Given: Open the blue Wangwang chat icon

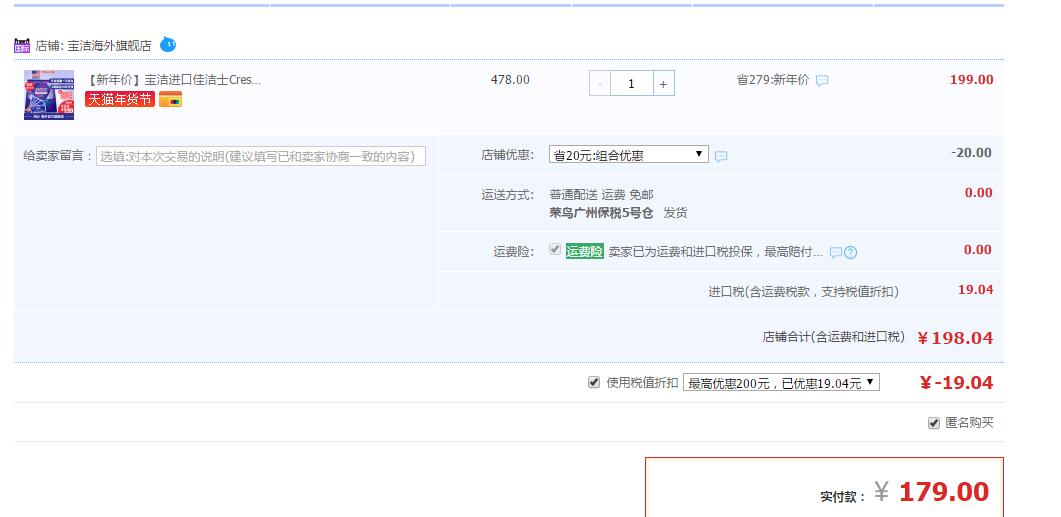Looking at the screenshot, I should (x=168, y=45).
